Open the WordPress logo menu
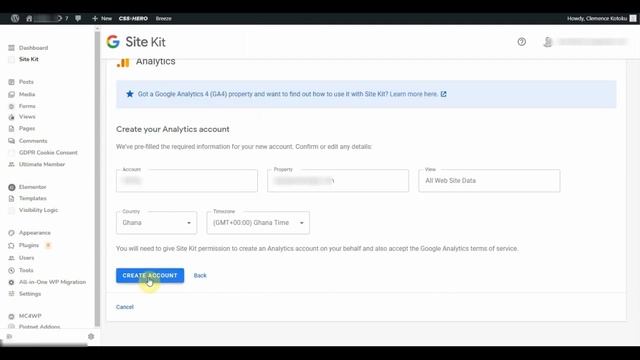Image resolution: width=640 pixels, height=360 pixels. click(x=15, y=18)
